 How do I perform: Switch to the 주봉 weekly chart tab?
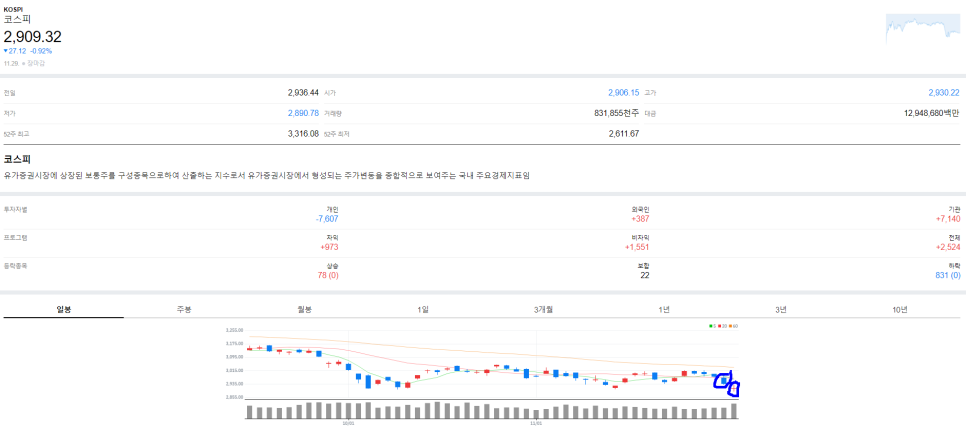point(184,309)
